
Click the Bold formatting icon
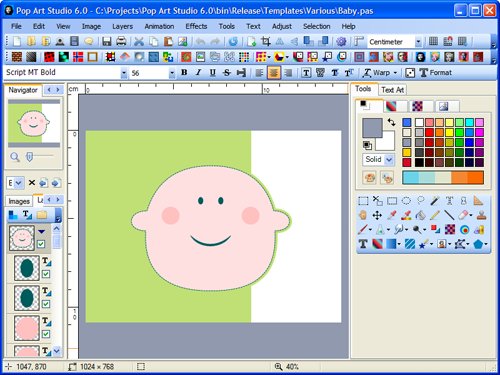pos(184,72)
